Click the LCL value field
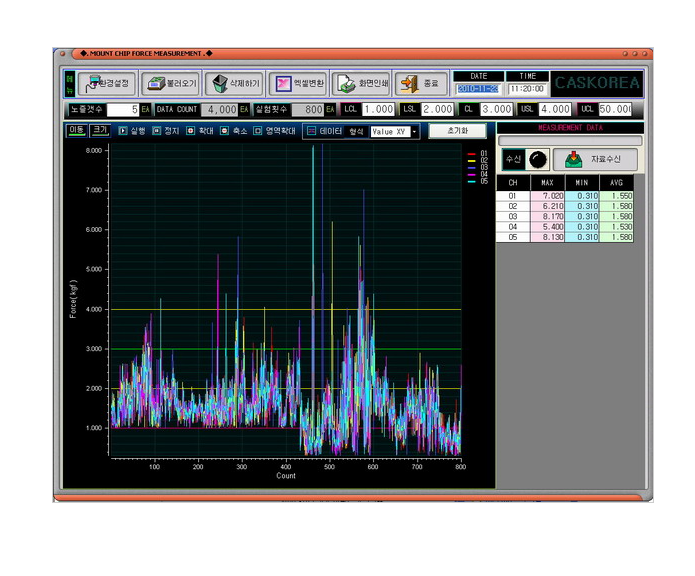Screen dimensions: 695x576 pyautogui.click(x=378, y=109)
